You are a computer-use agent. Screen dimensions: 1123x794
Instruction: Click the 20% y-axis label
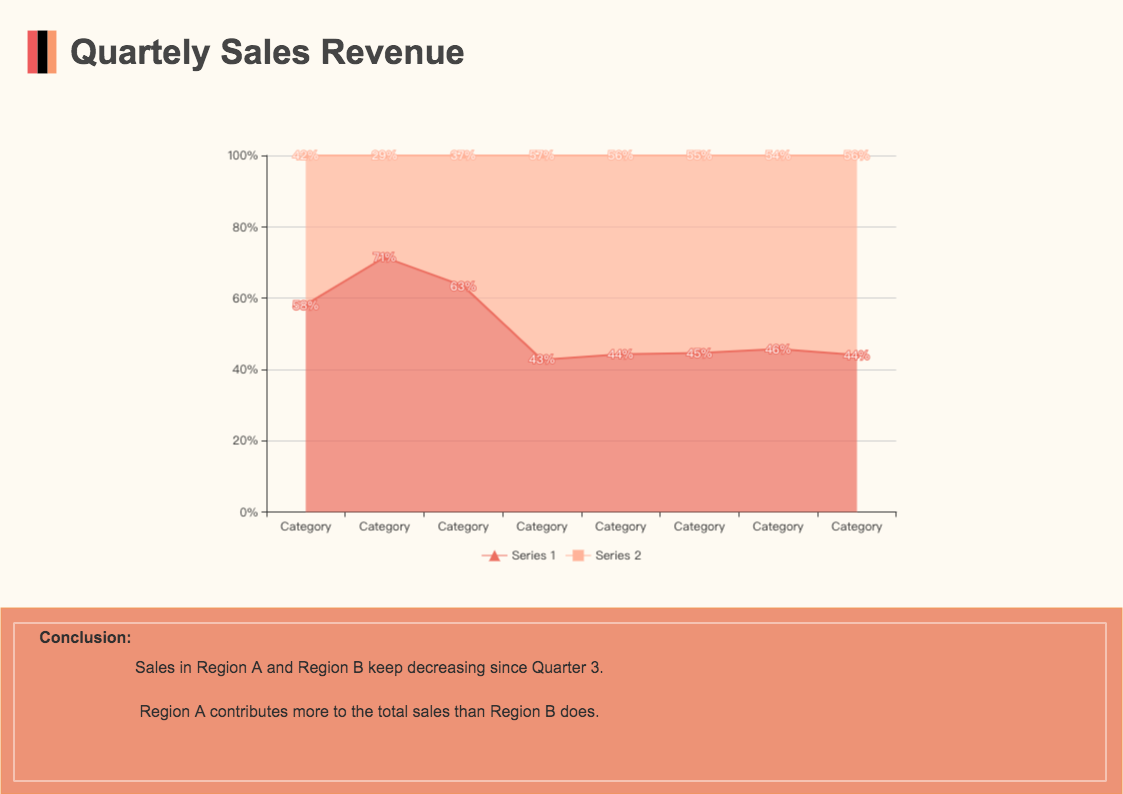pos(245,441)
